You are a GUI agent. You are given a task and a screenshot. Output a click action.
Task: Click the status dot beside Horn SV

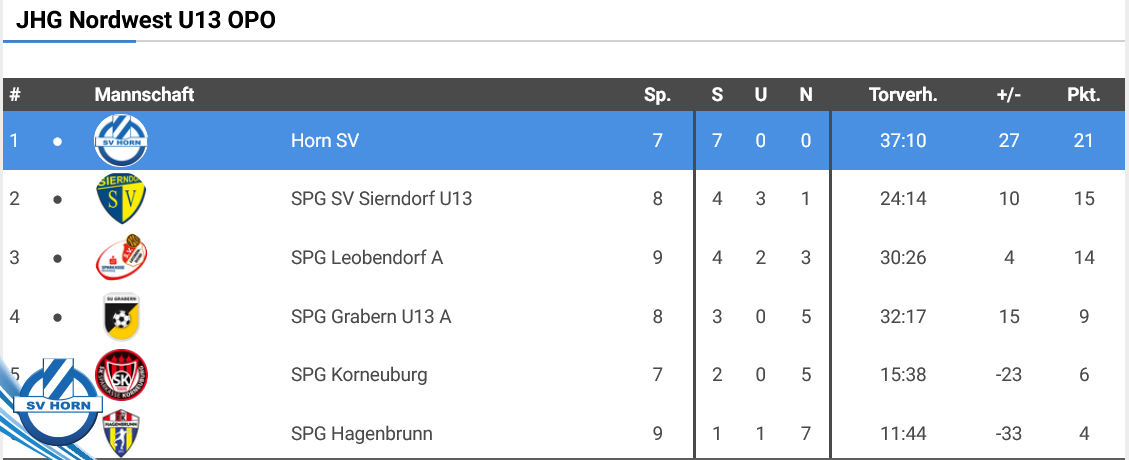point(57,141)
